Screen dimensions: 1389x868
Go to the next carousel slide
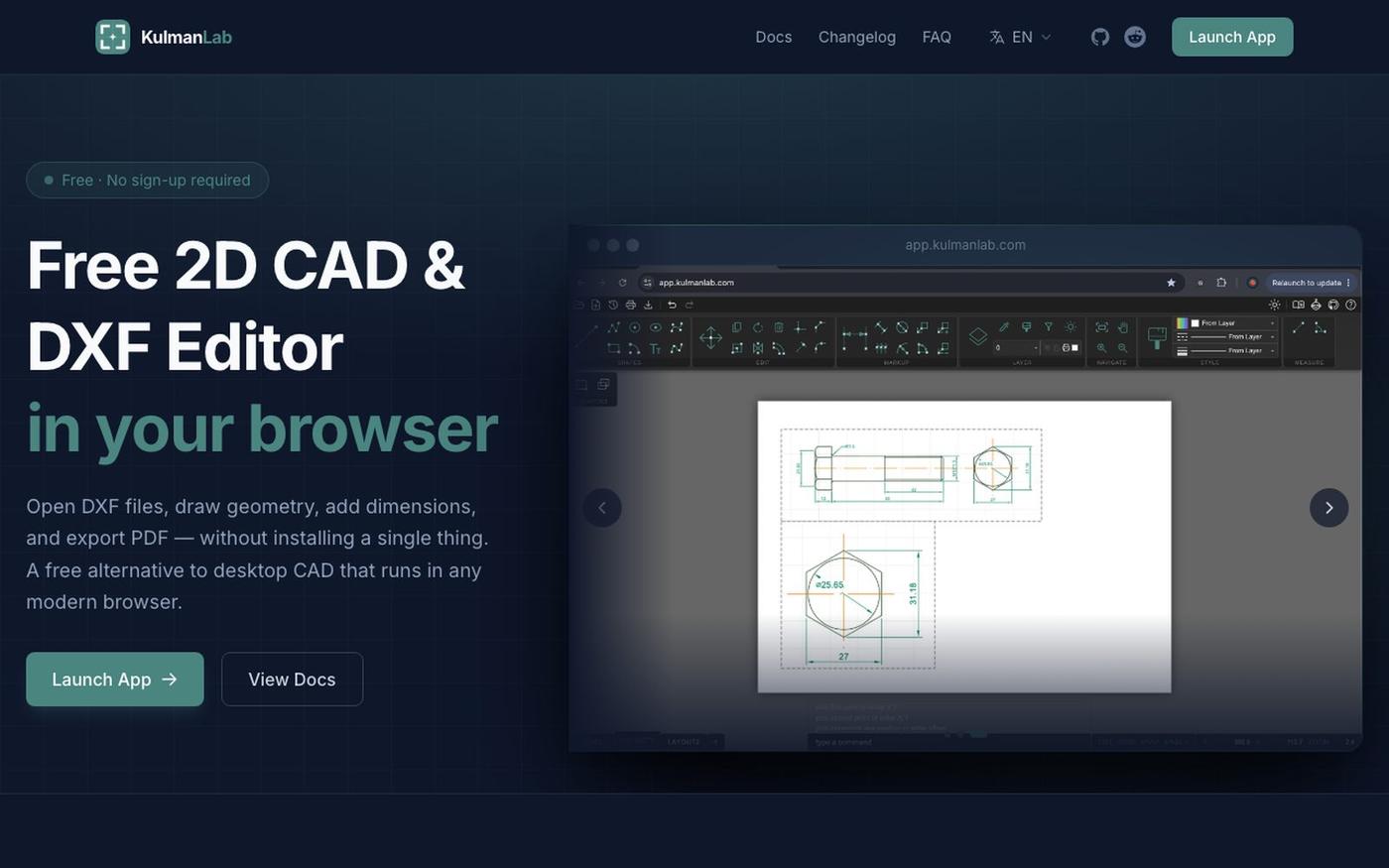pyautogui.click(x=1329, y=508)
